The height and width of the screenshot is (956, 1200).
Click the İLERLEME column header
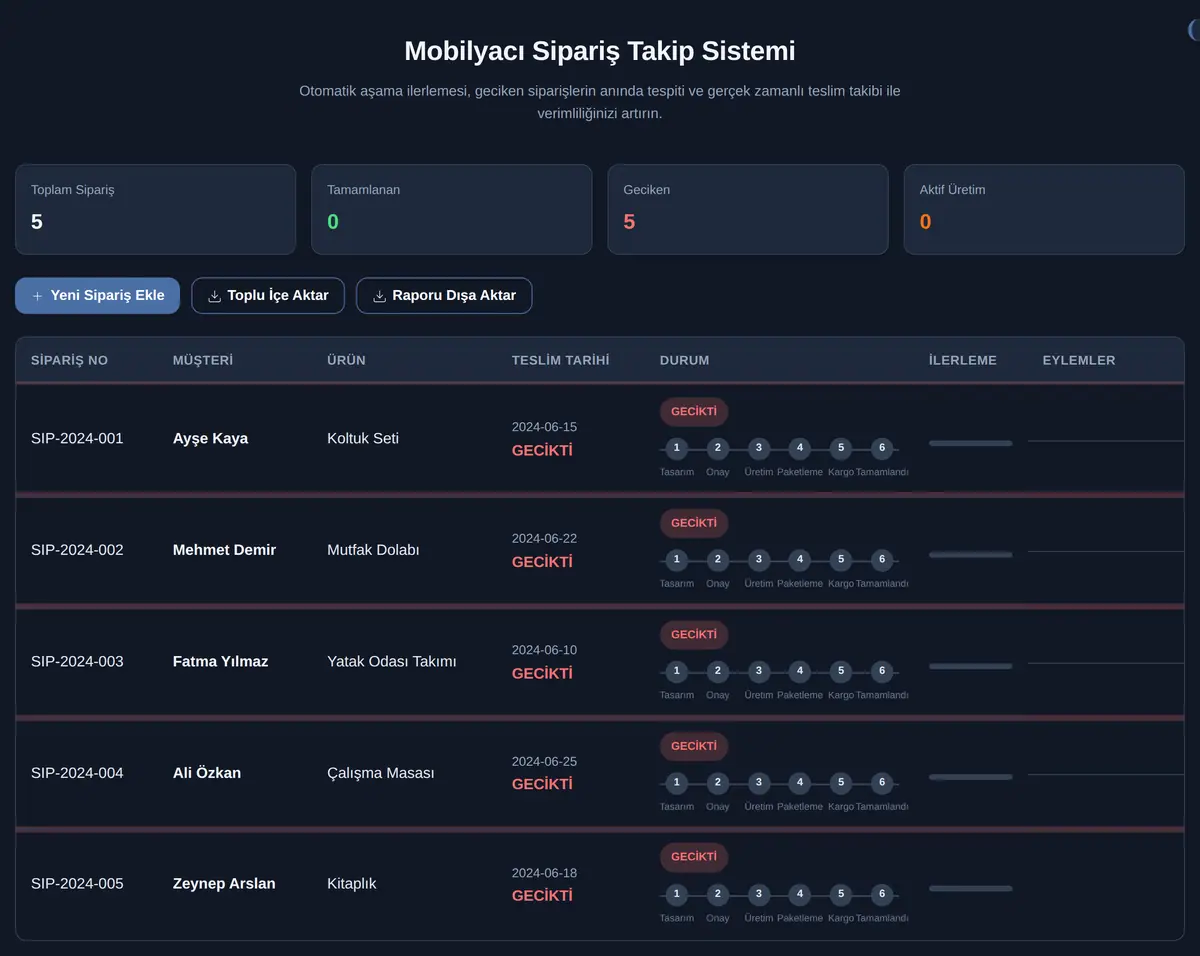963,360
